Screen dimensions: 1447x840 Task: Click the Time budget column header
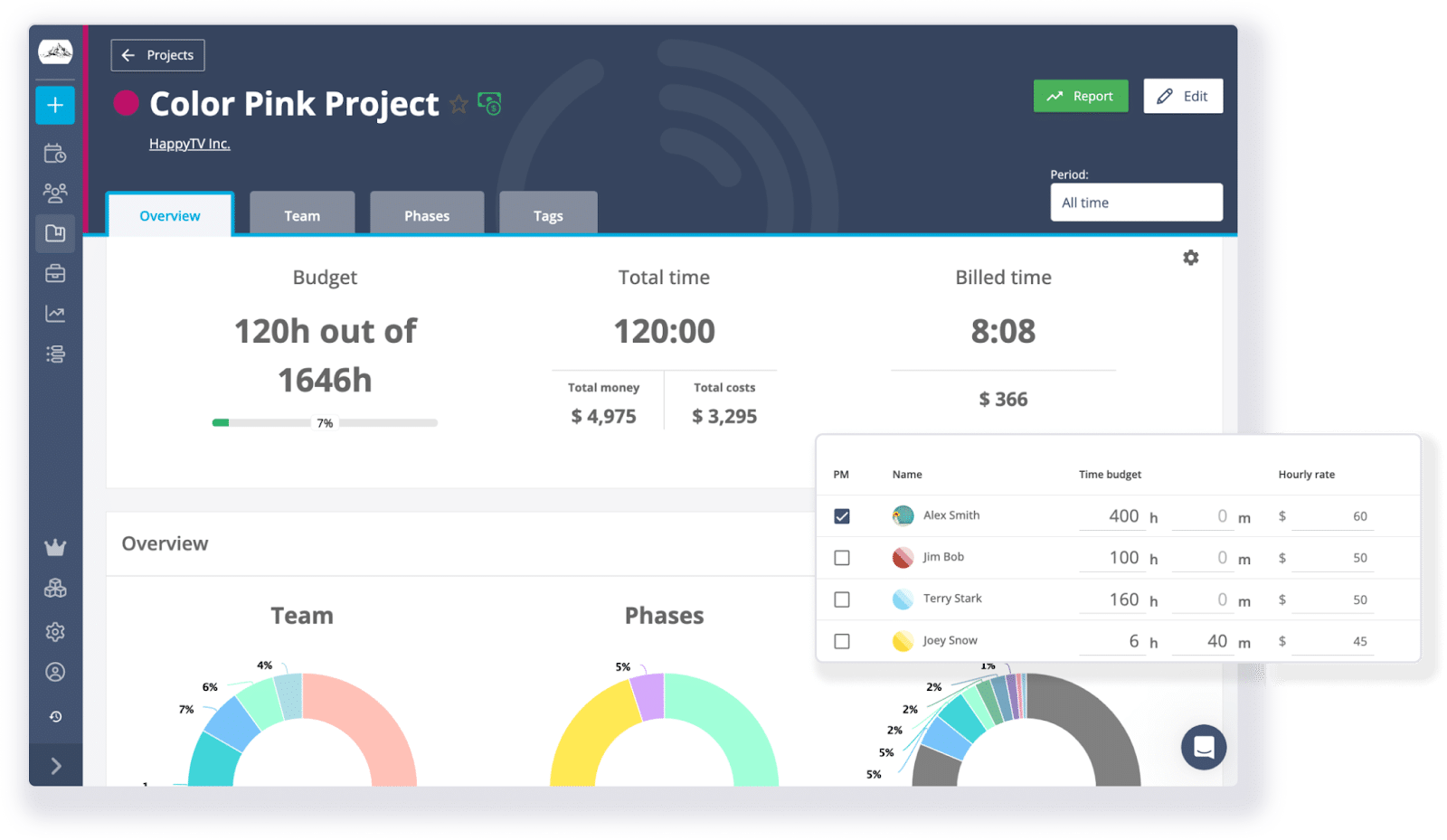[1110, 474]
